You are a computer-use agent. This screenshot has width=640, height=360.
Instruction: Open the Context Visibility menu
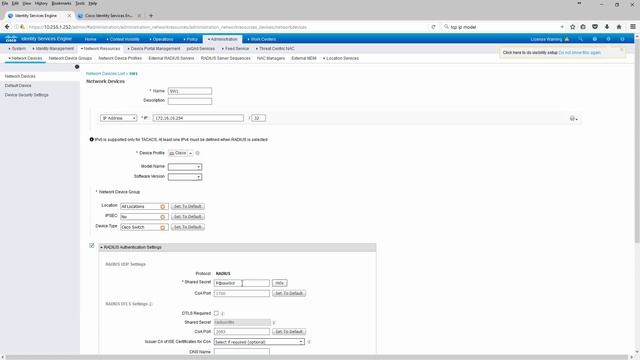(123, 39)
